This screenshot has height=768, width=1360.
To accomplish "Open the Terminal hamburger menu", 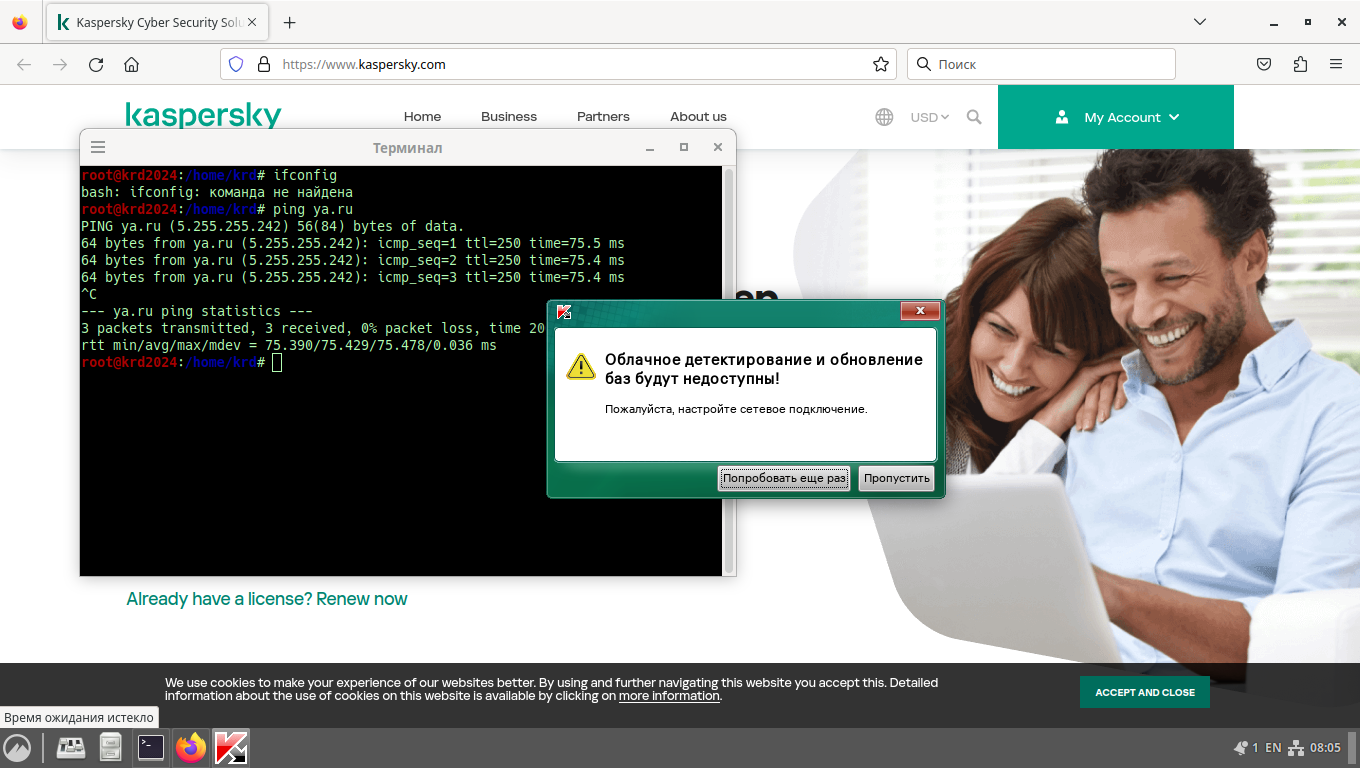I will click(x=98, y=147).
